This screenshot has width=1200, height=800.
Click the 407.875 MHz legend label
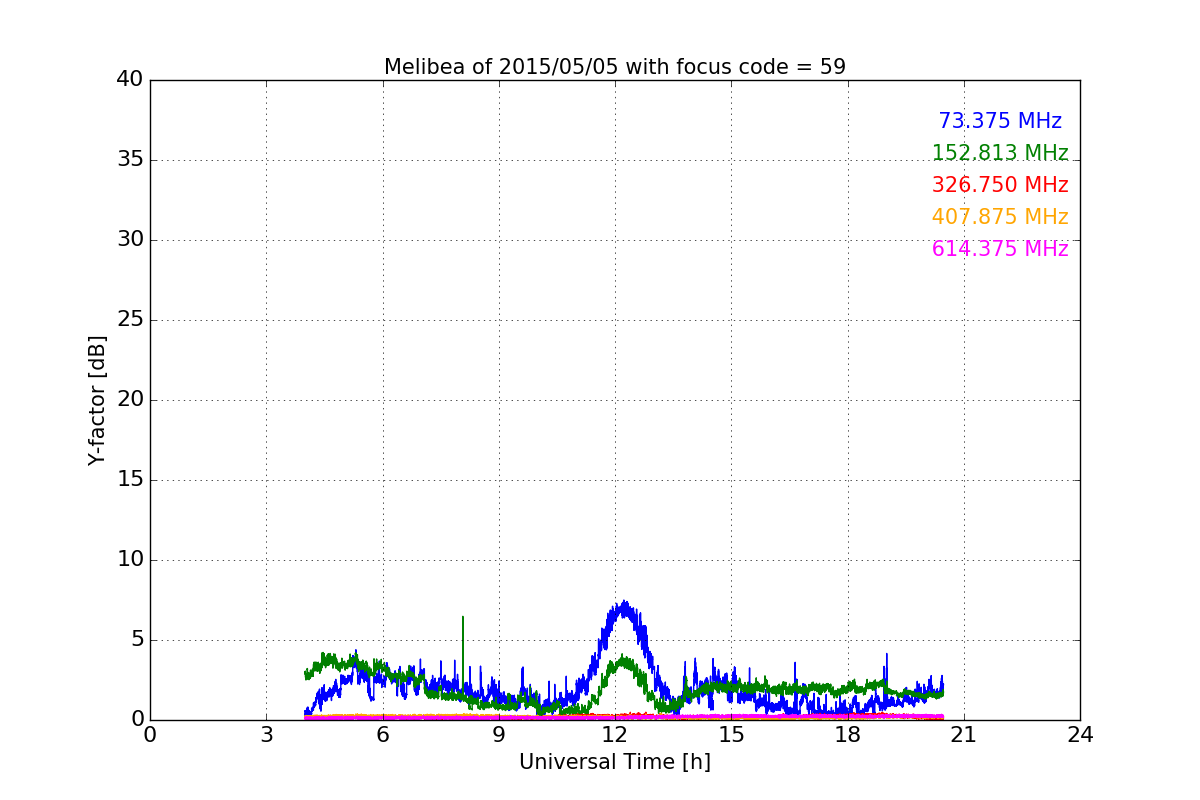click(1000, 217)
